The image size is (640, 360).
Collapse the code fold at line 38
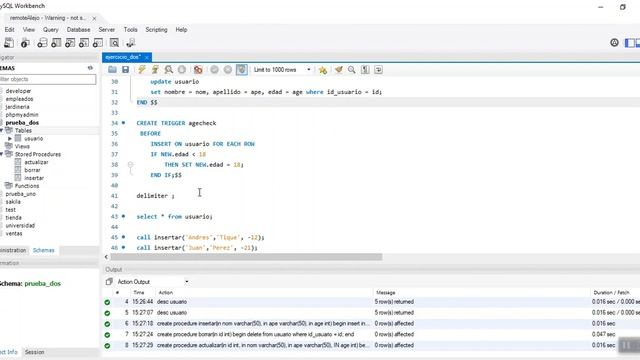click(x=130, y=164)
